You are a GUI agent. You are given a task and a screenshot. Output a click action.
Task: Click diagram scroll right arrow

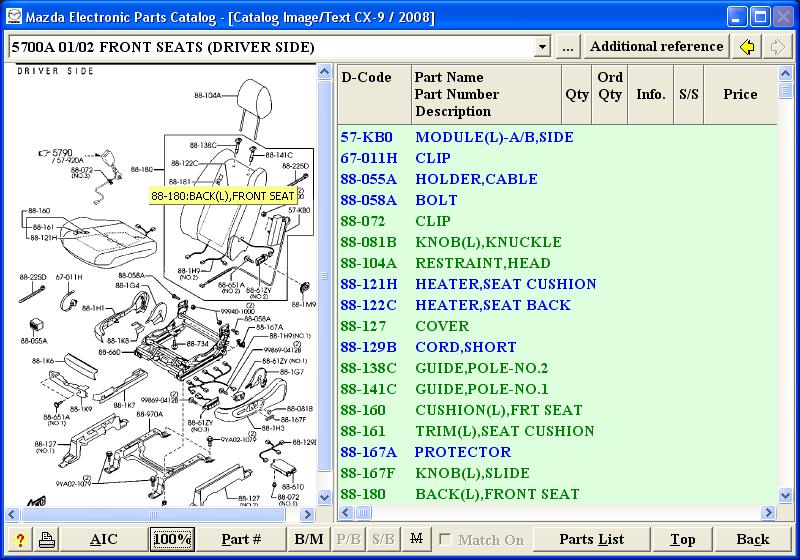(307, 514)
